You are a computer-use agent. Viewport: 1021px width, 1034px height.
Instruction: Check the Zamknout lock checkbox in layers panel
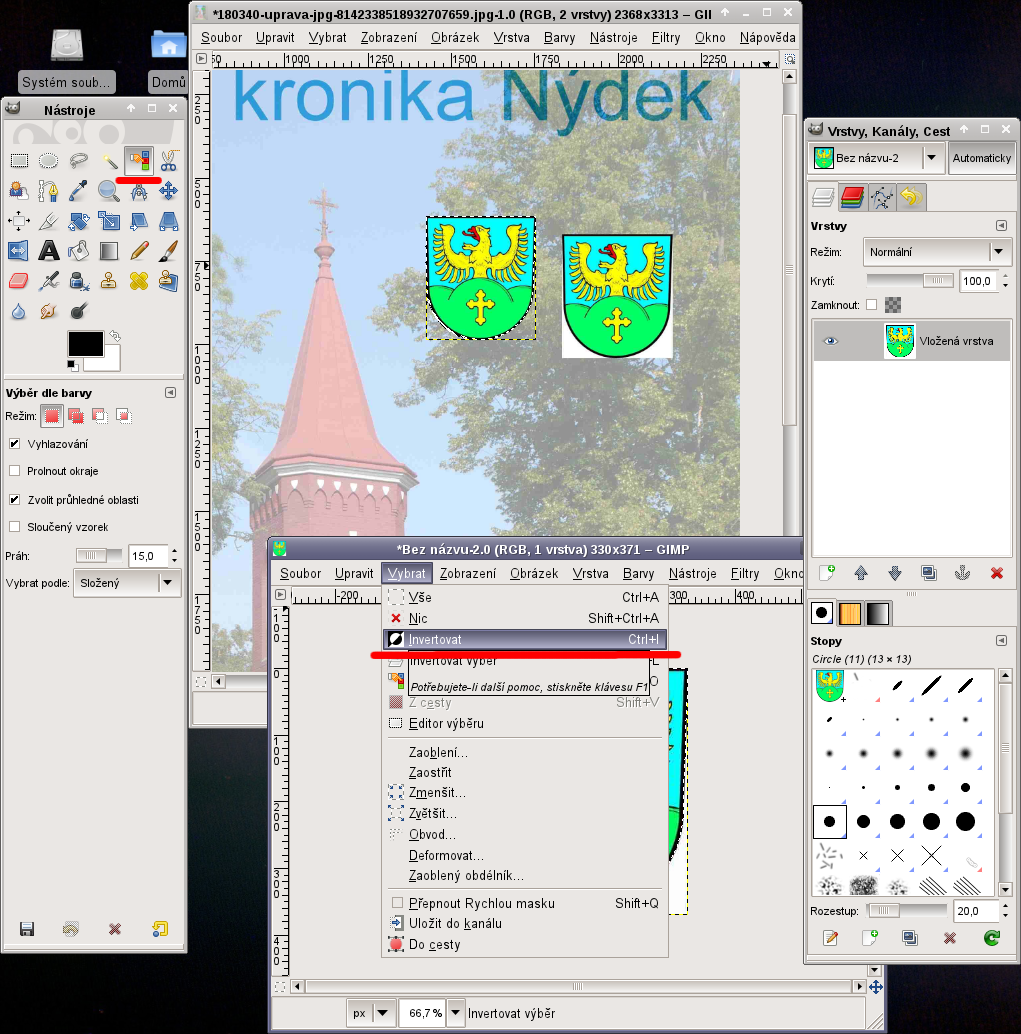(x=871, y=305)
